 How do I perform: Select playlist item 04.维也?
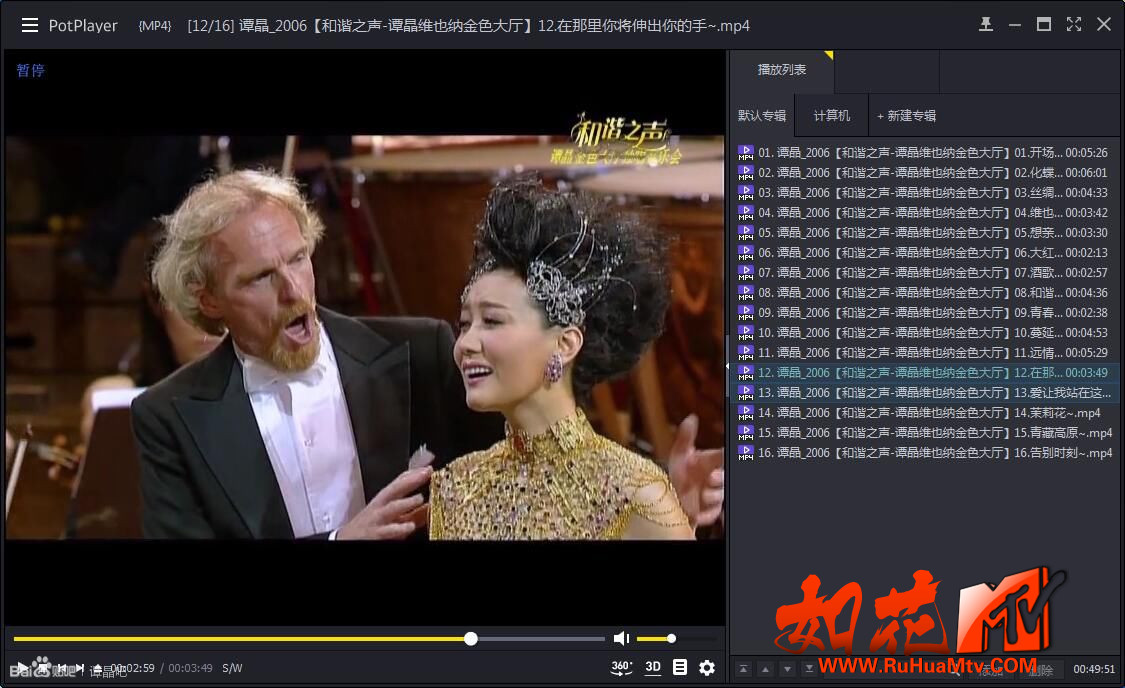[925, 213]
